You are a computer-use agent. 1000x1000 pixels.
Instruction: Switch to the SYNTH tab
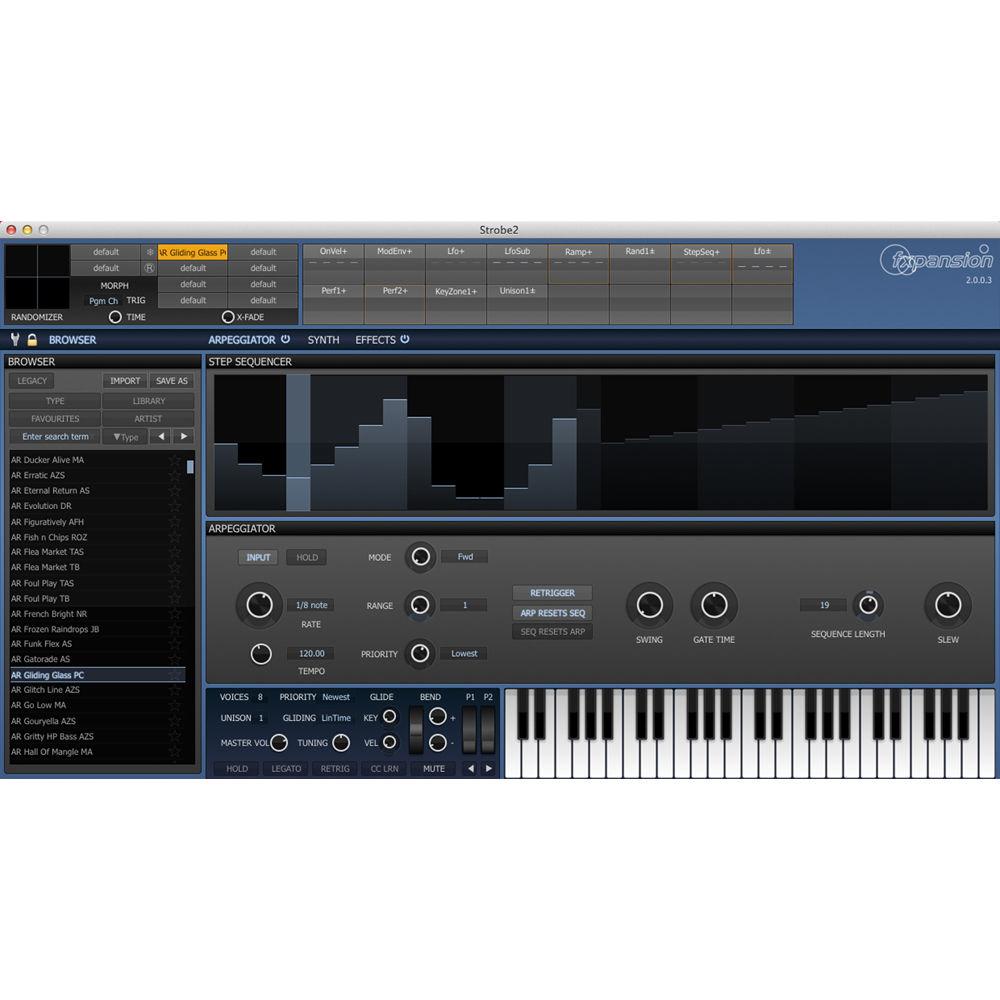click(323, 340)
